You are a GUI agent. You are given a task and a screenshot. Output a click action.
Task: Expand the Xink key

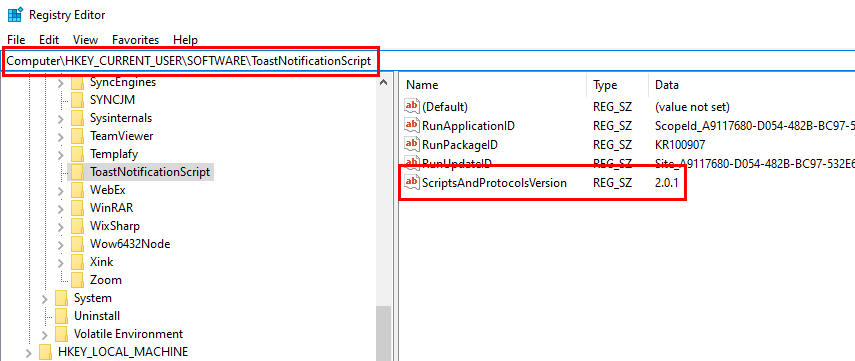coord(61,262)
